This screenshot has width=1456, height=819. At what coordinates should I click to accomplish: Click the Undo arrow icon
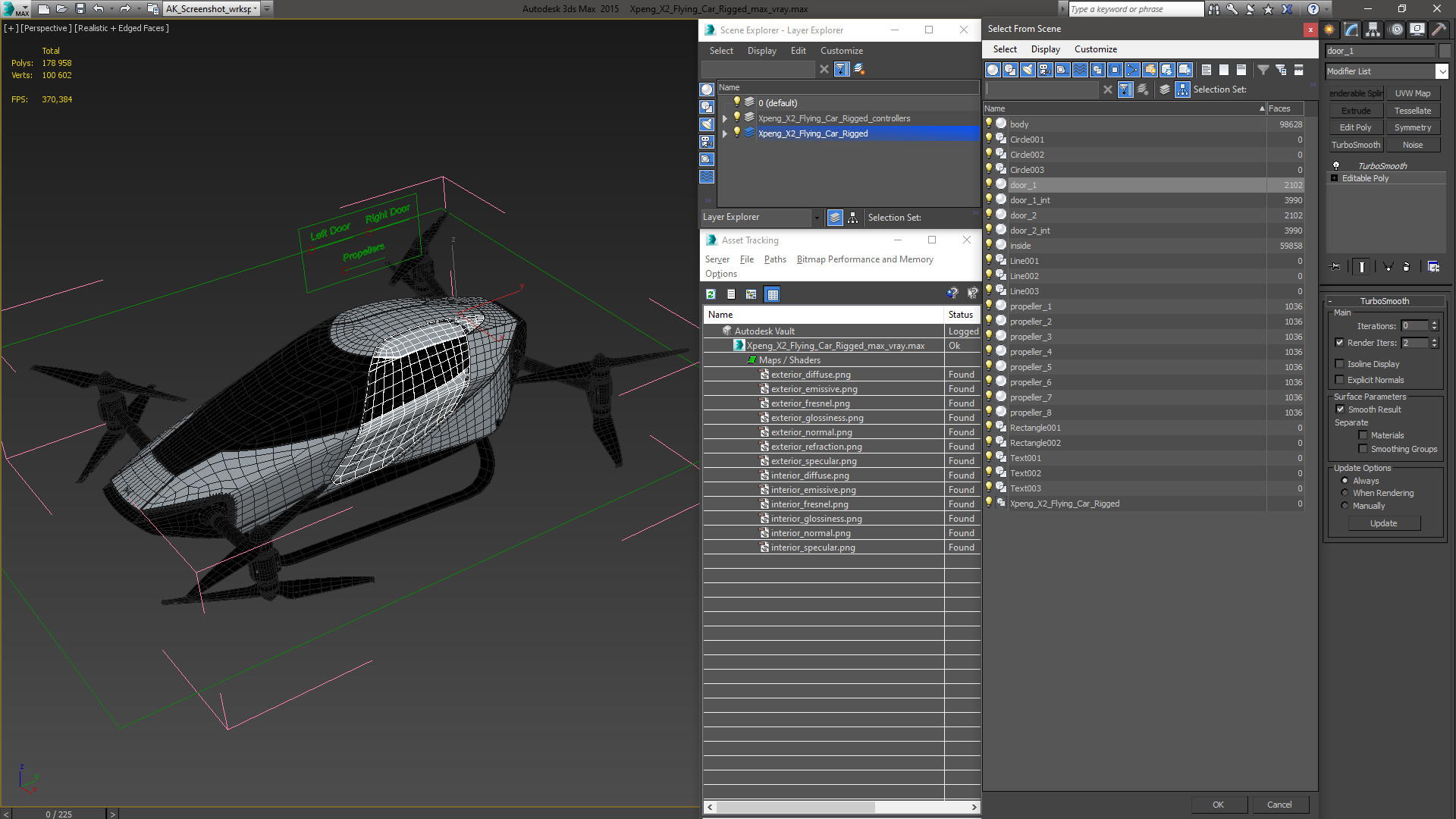click(x=98, y=9)
